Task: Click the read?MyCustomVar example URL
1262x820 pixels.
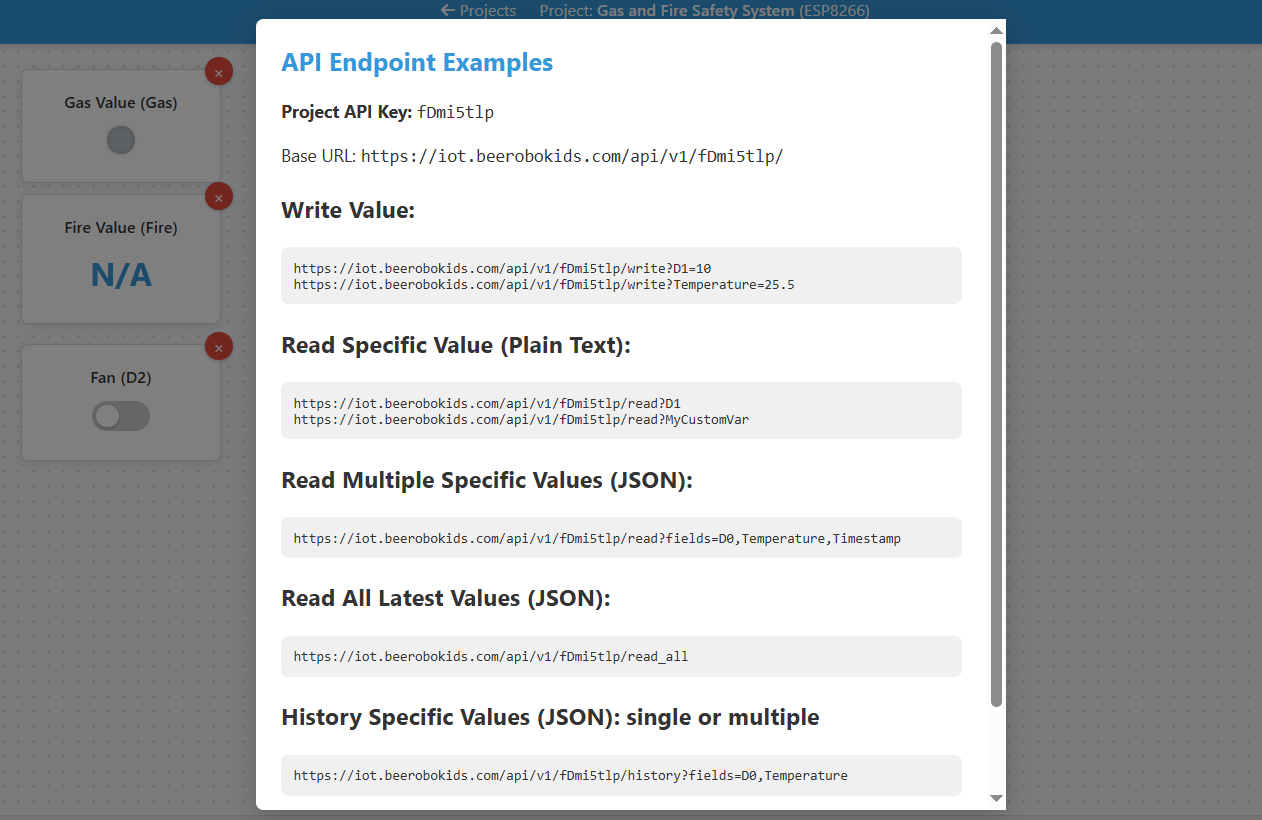Action: [521, 419]
